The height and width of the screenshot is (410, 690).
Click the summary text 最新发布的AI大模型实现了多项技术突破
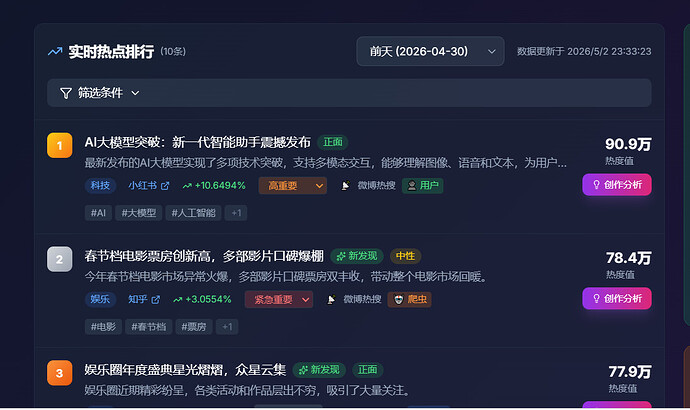(x=185, y=163)
